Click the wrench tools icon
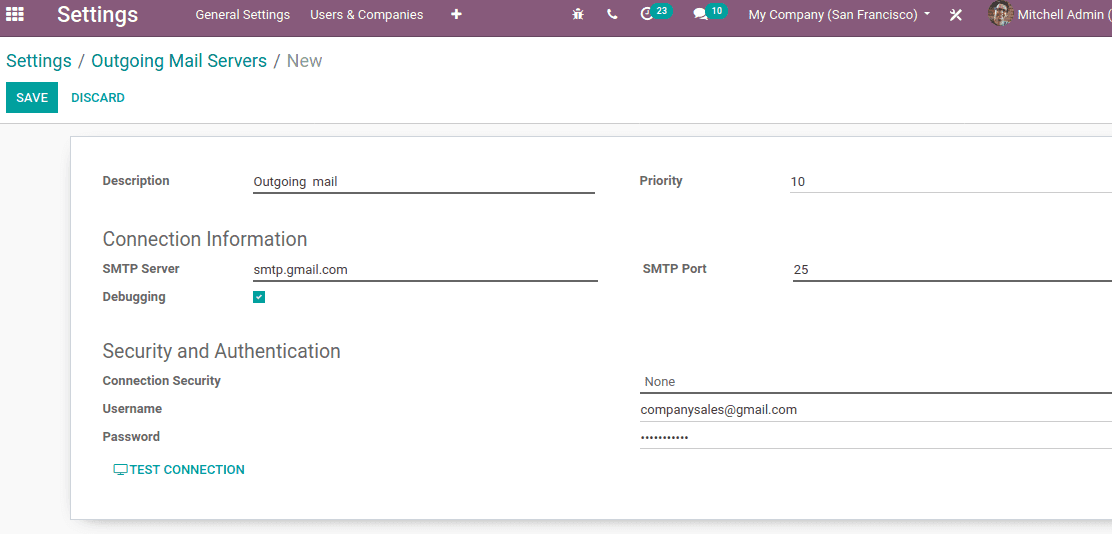Screen dimensions: 1112x534 [x=955, y=14]
